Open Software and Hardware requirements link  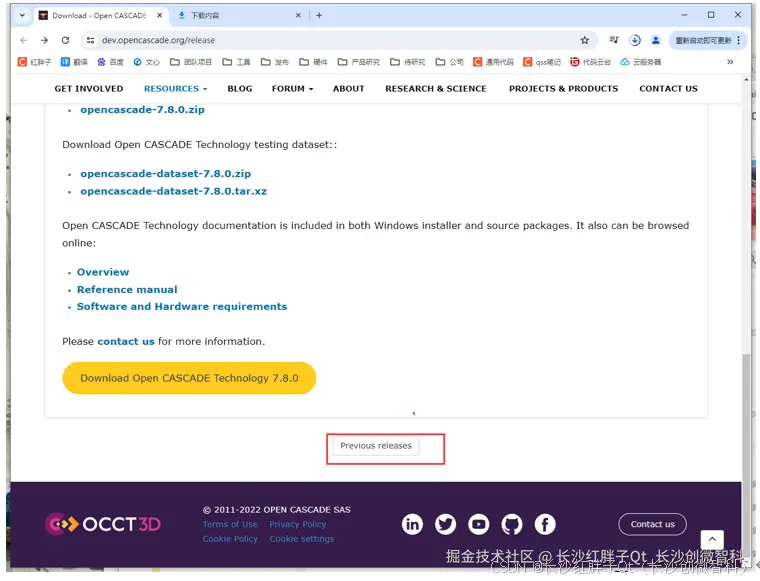[x=182, y=306]
